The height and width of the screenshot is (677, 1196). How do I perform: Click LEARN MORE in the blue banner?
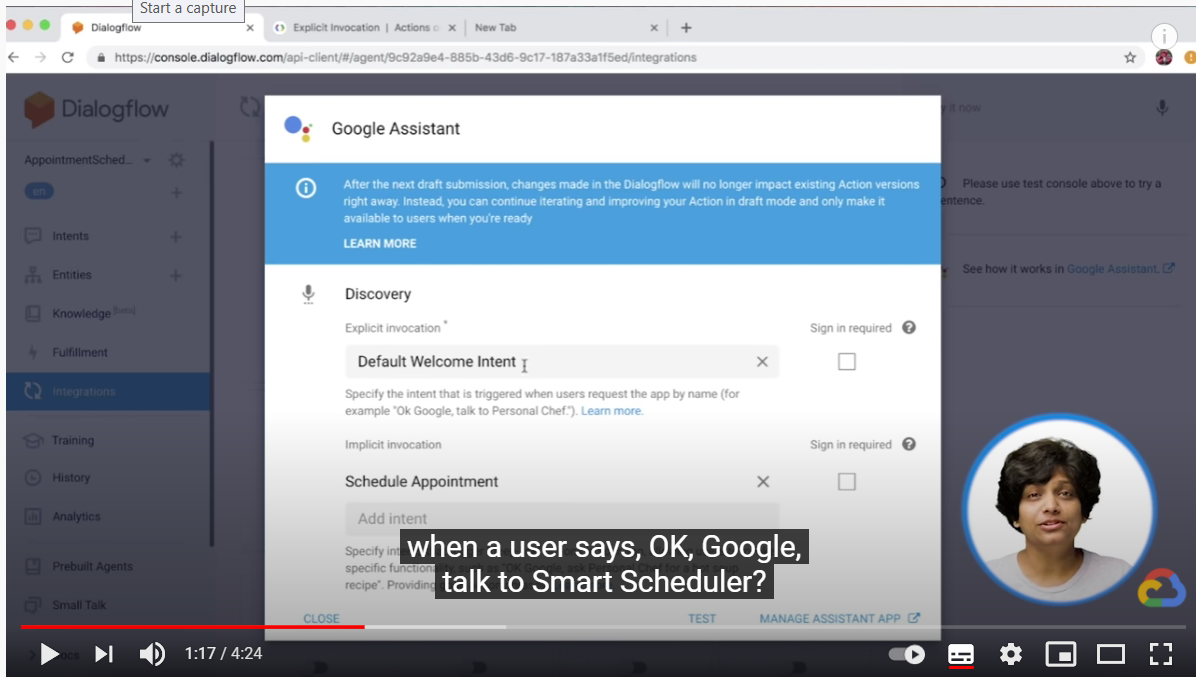380,243
